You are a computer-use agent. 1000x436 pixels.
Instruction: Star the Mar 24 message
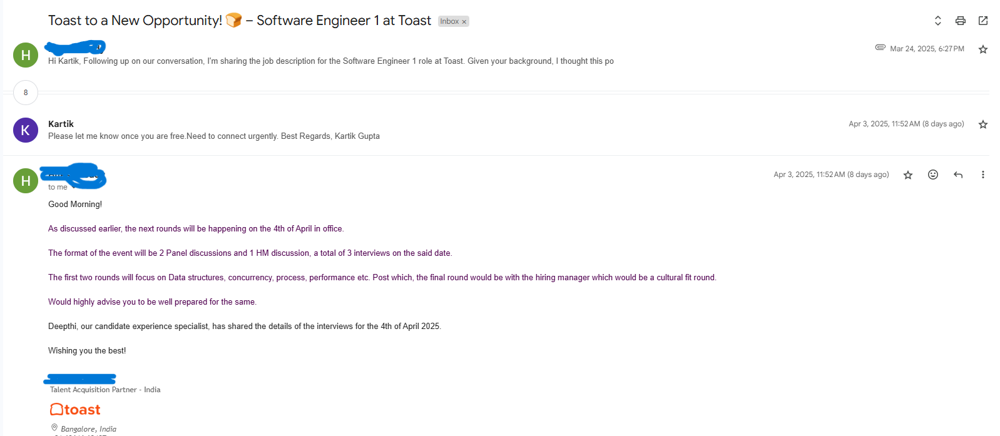[x=983, y=49]
